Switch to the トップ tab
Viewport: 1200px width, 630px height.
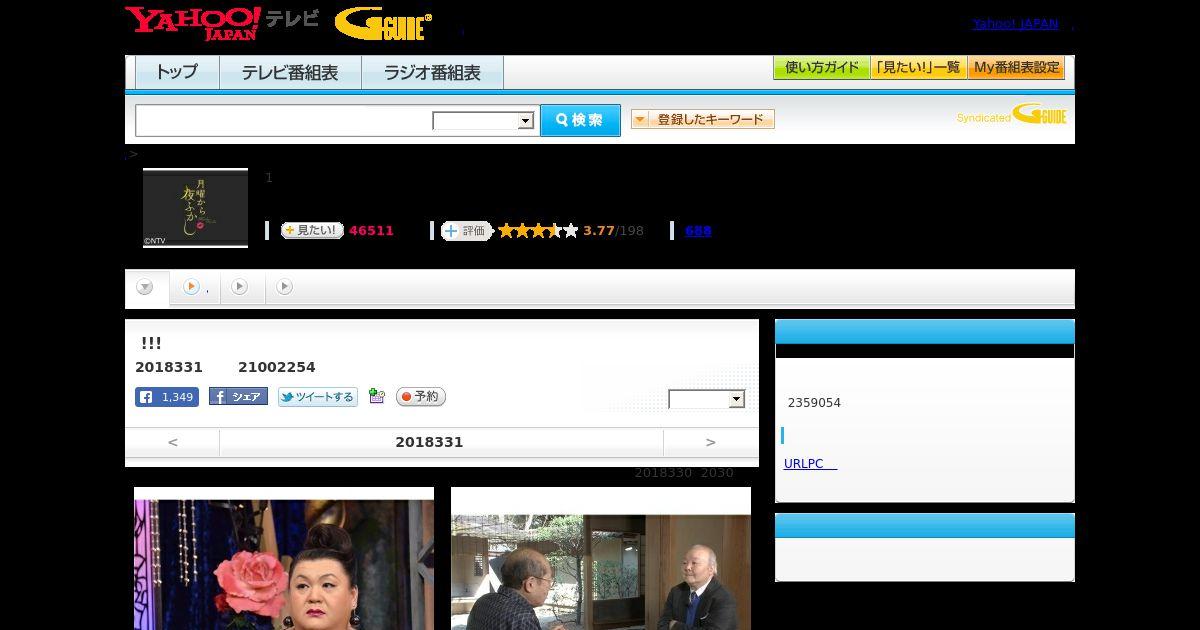coord(177,72)
